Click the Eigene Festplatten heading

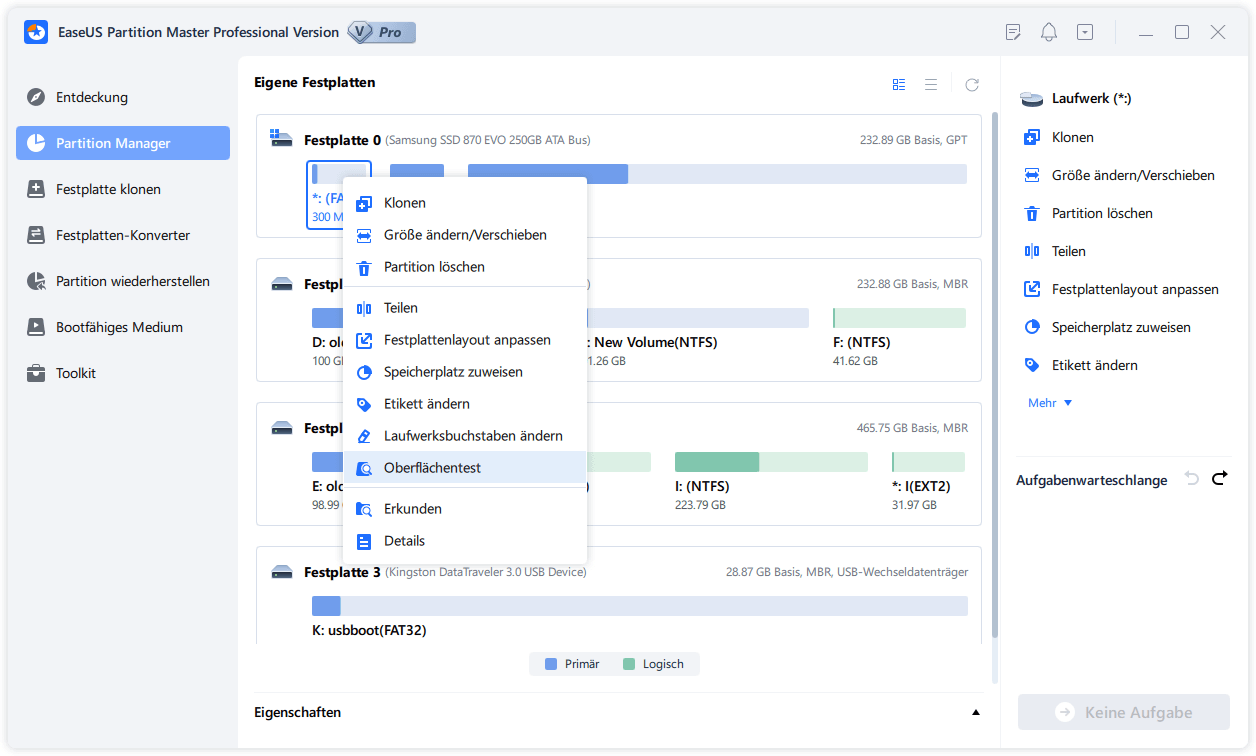tap(315, 82)
